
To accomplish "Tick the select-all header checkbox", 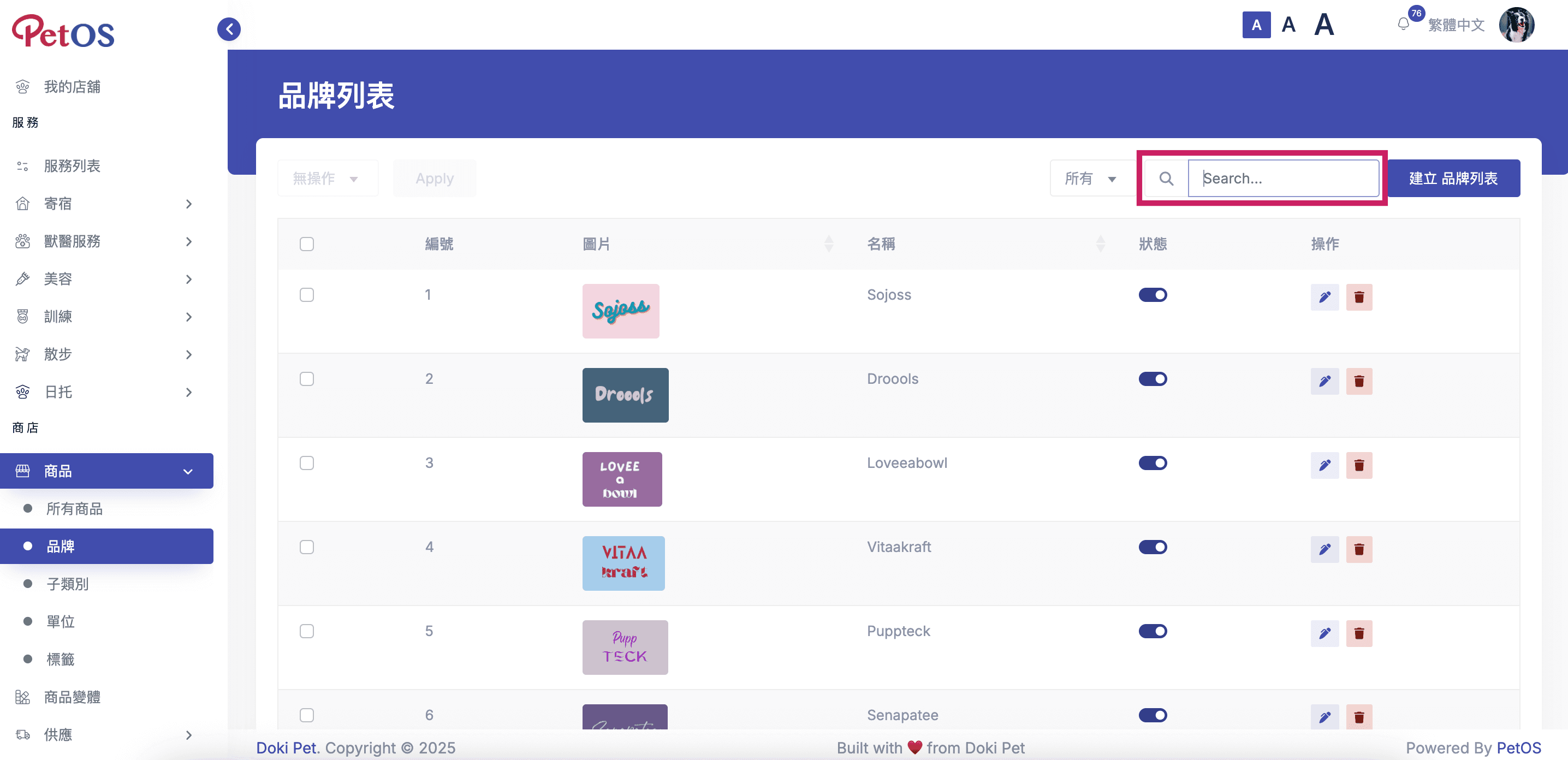I will pos(307,244).
